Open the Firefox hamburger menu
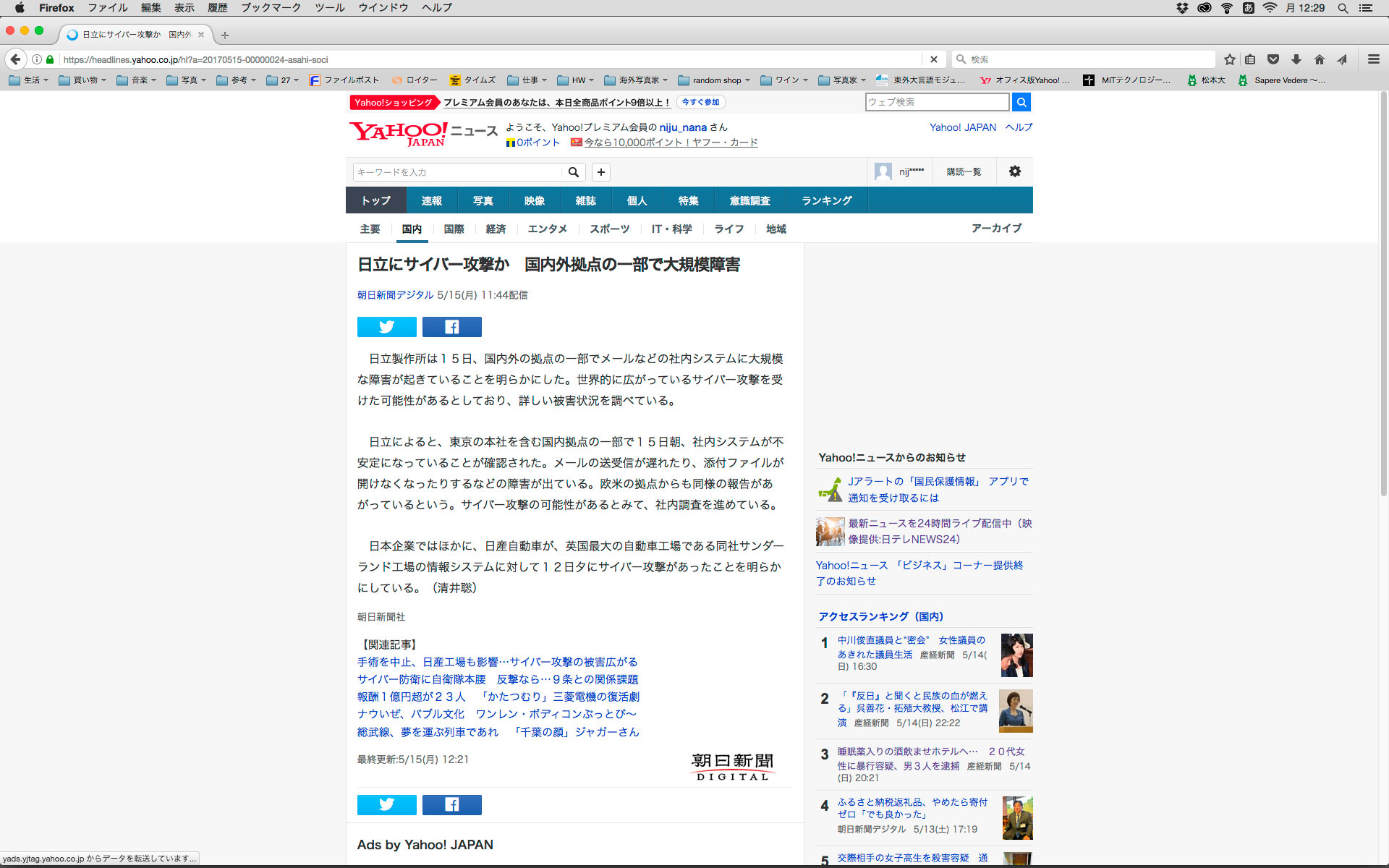Screen dimensions: 1389x868 click(x=1373, y=59)
